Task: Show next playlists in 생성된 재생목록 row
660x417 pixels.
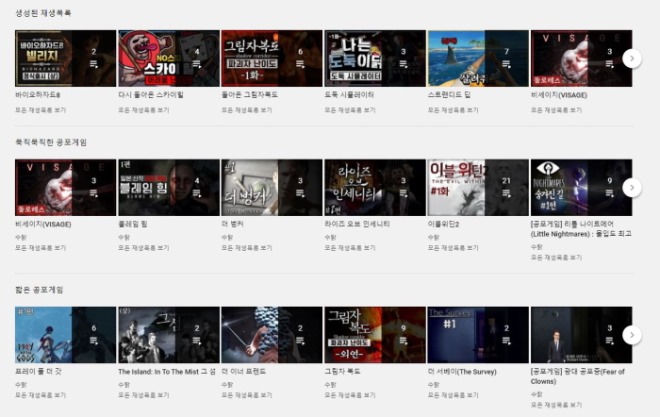Action: [x=632, y=58]
